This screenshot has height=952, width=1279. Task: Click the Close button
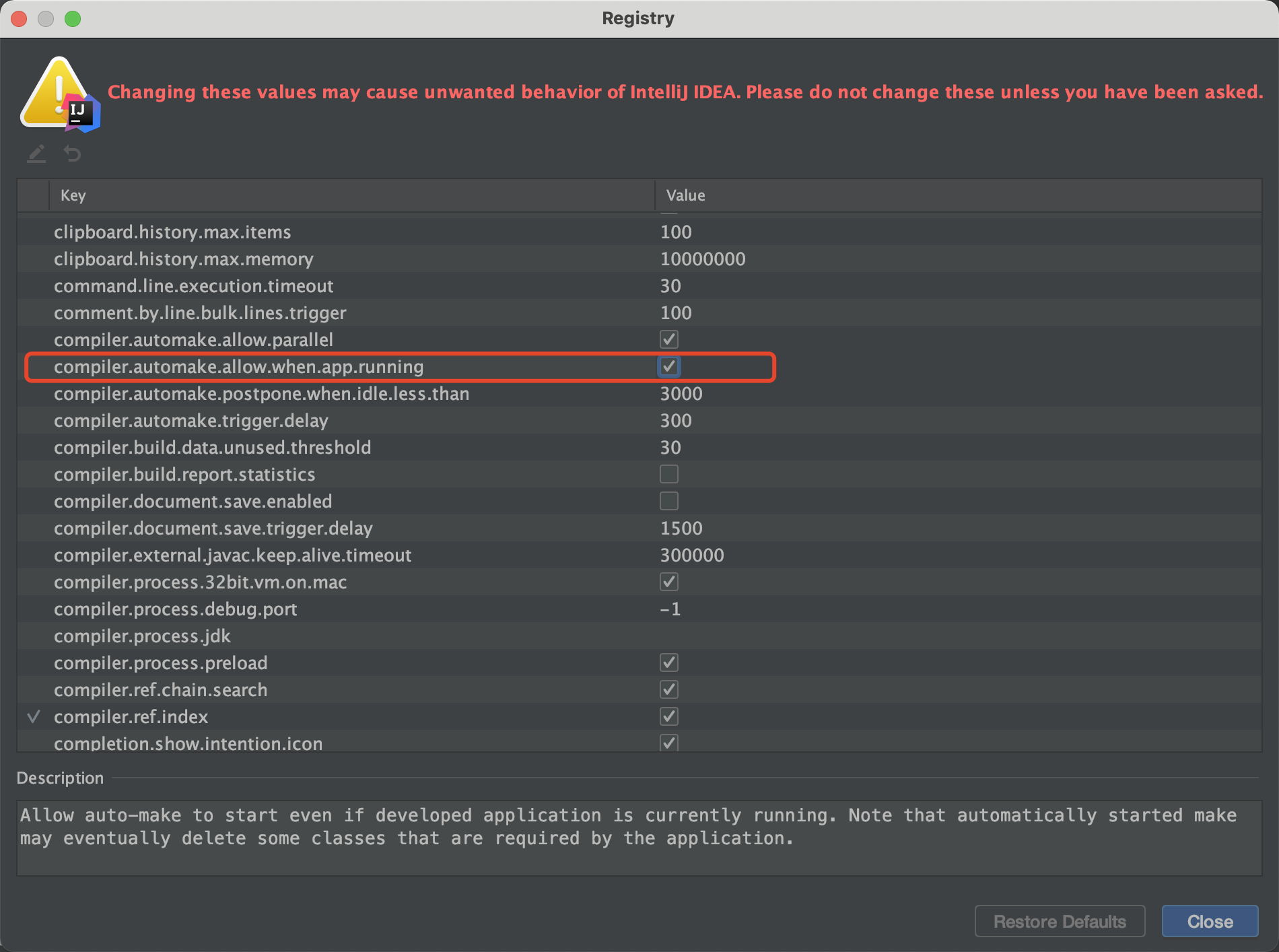(x=1210, y=921)
